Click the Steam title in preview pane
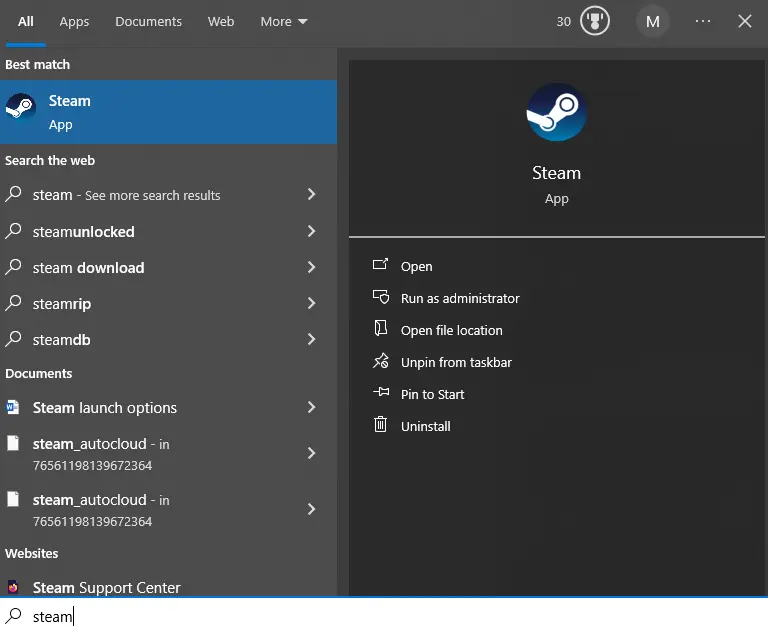 click(556, 172)
